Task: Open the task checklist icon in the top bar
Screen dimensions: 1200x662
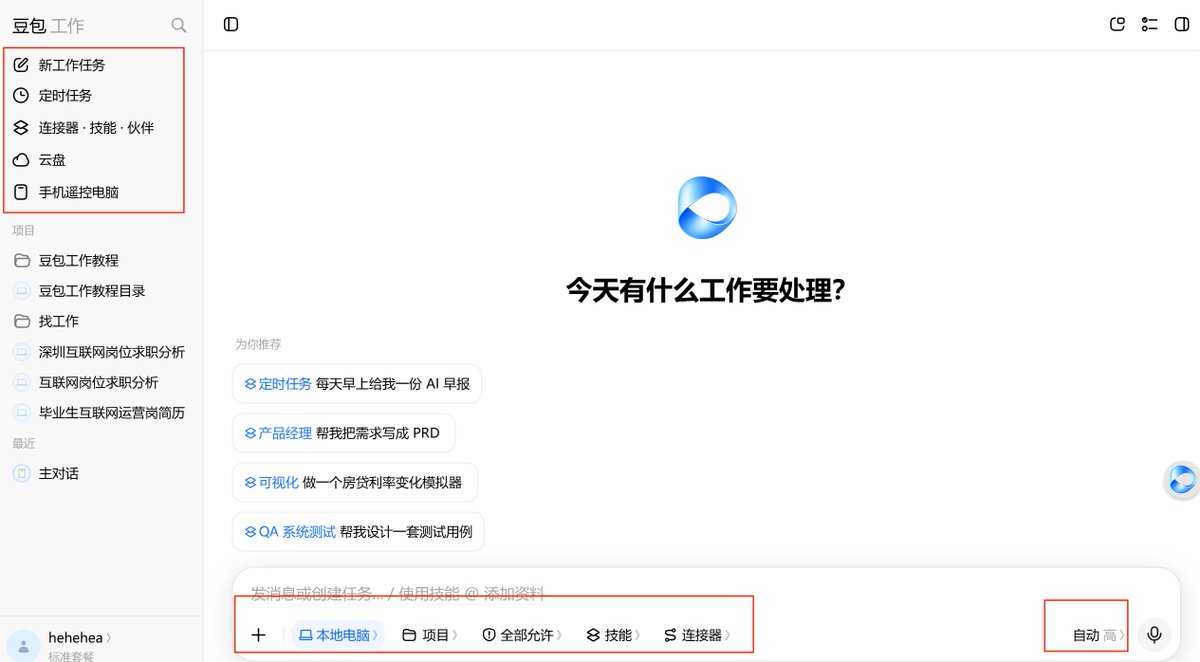Action: pos(1149,24)
